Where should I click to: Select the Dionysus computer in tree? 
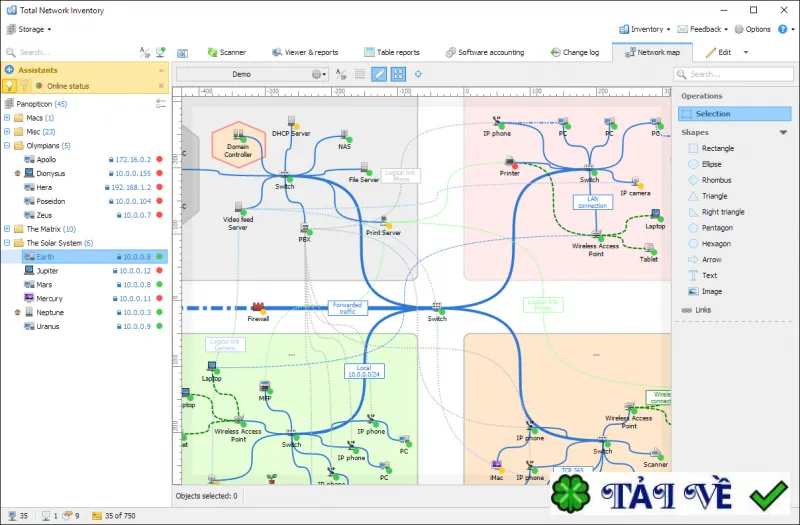[x=85, y=173]
